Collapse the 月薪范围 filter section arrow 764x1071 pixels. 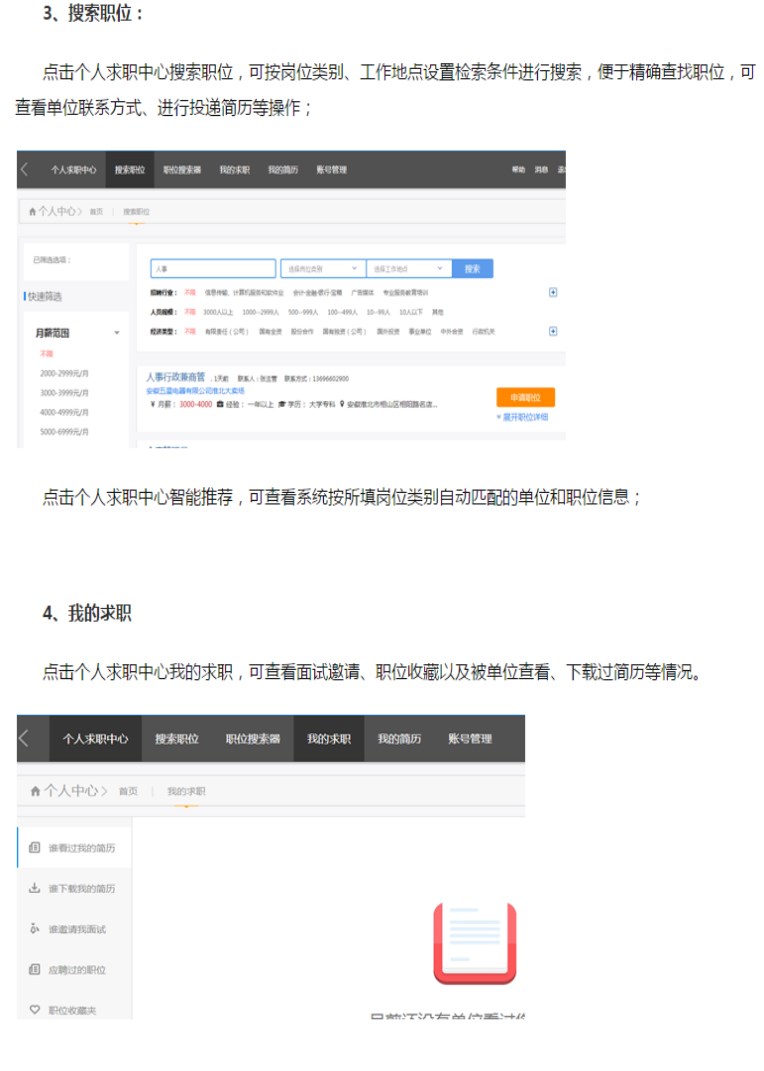click(116, 333)
